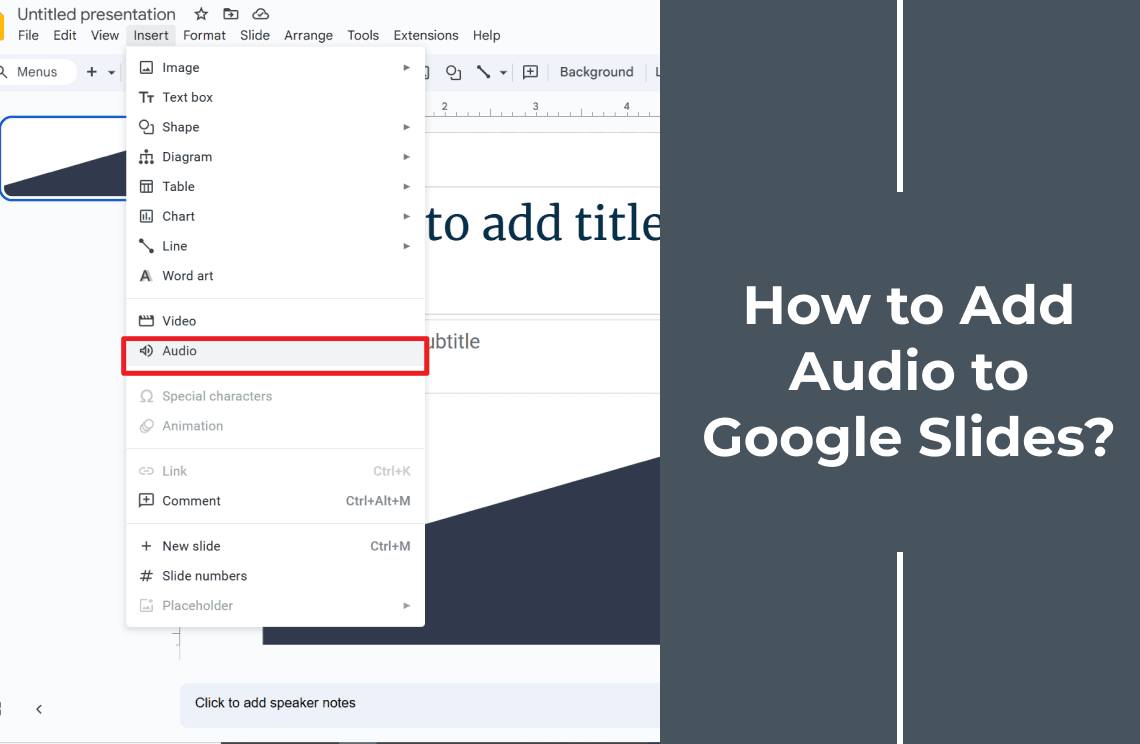Choose Slide numbers option
1140x744 pixels.
275,576
